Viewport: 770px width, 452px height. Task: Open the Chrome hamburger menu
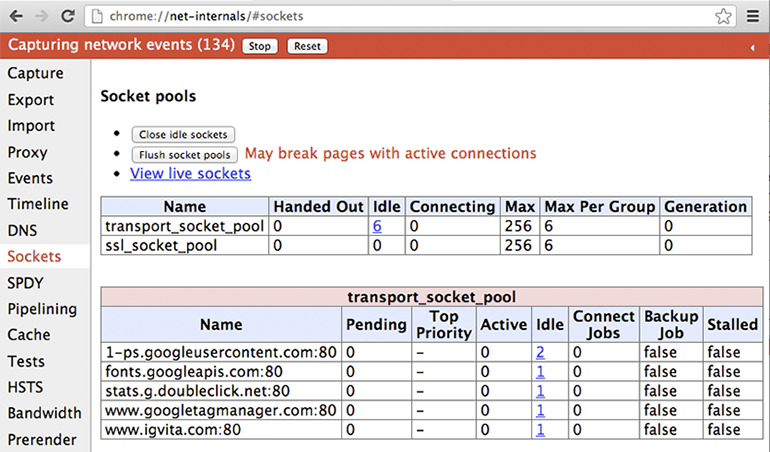(x=753, y=17)
